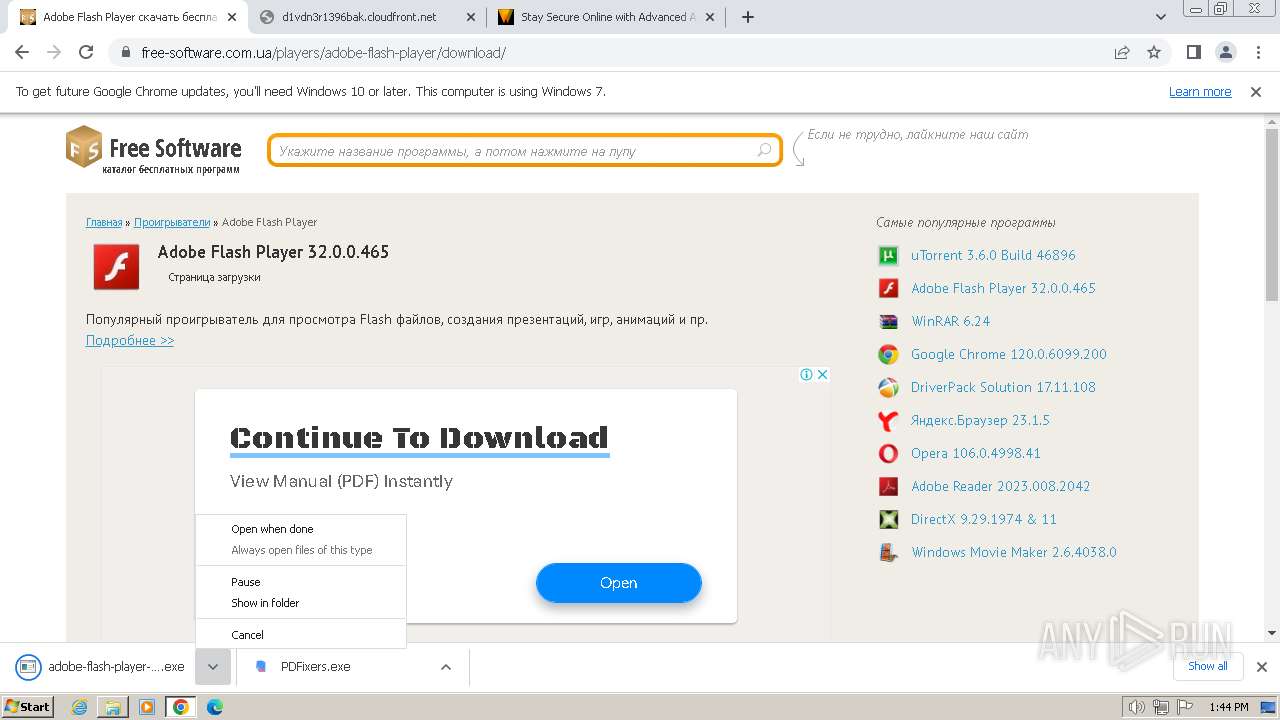The height and width of the screenshot is (720, 1280).
Task: Click the forward navigation arrow
Action: (54, 53)
